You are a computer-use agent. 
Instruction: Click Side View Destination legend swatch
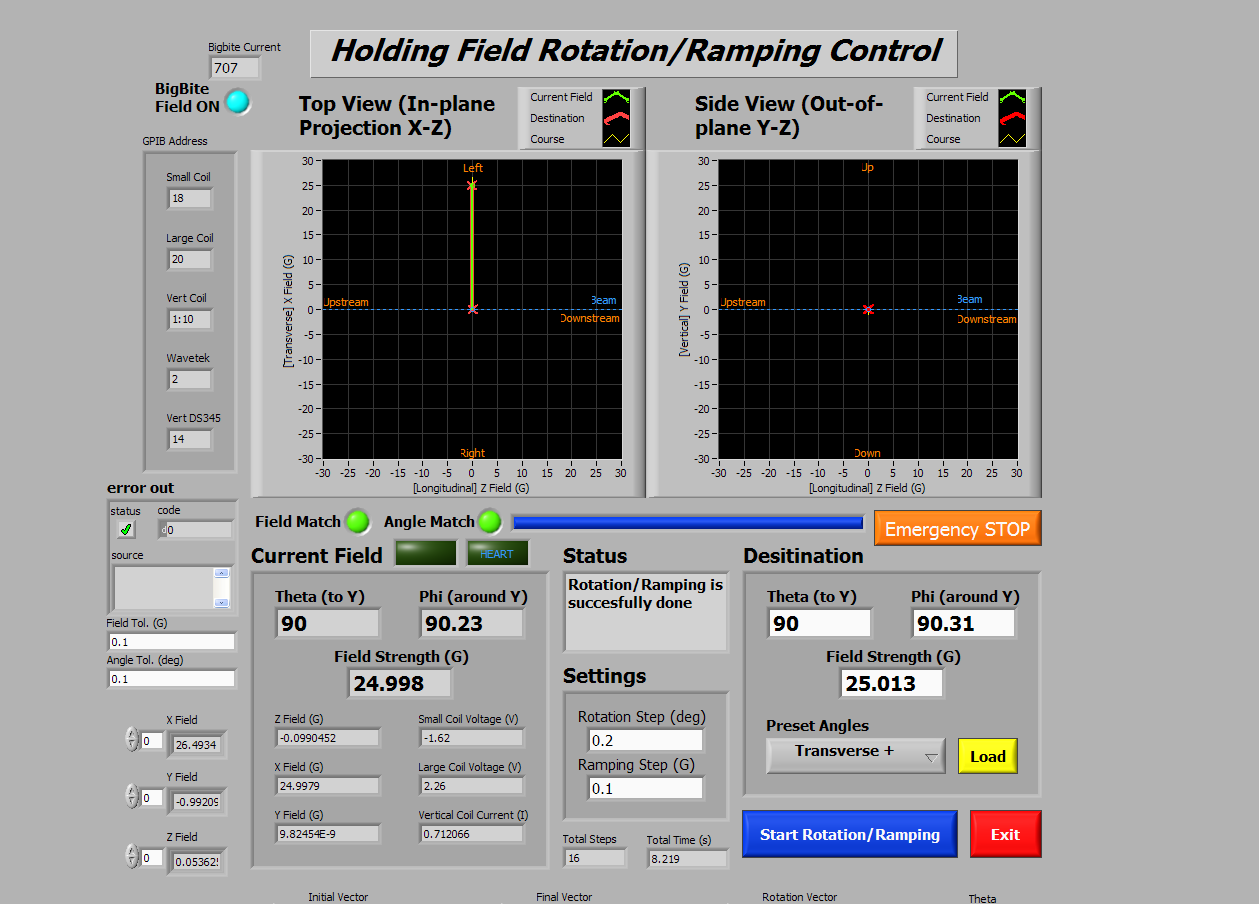1012,118
